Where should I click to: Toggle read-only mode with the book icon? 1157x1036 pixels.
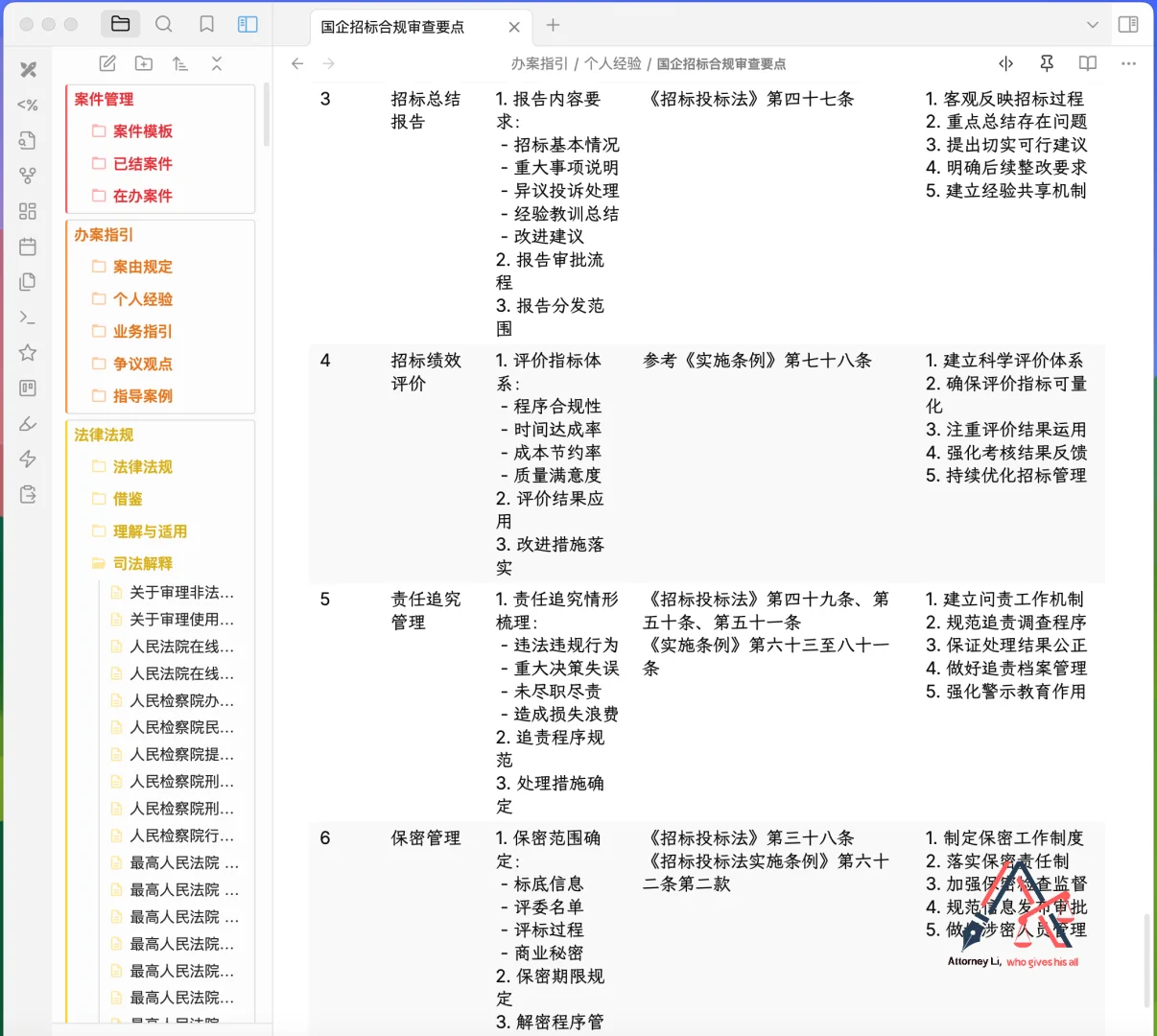click(1087, 63)
